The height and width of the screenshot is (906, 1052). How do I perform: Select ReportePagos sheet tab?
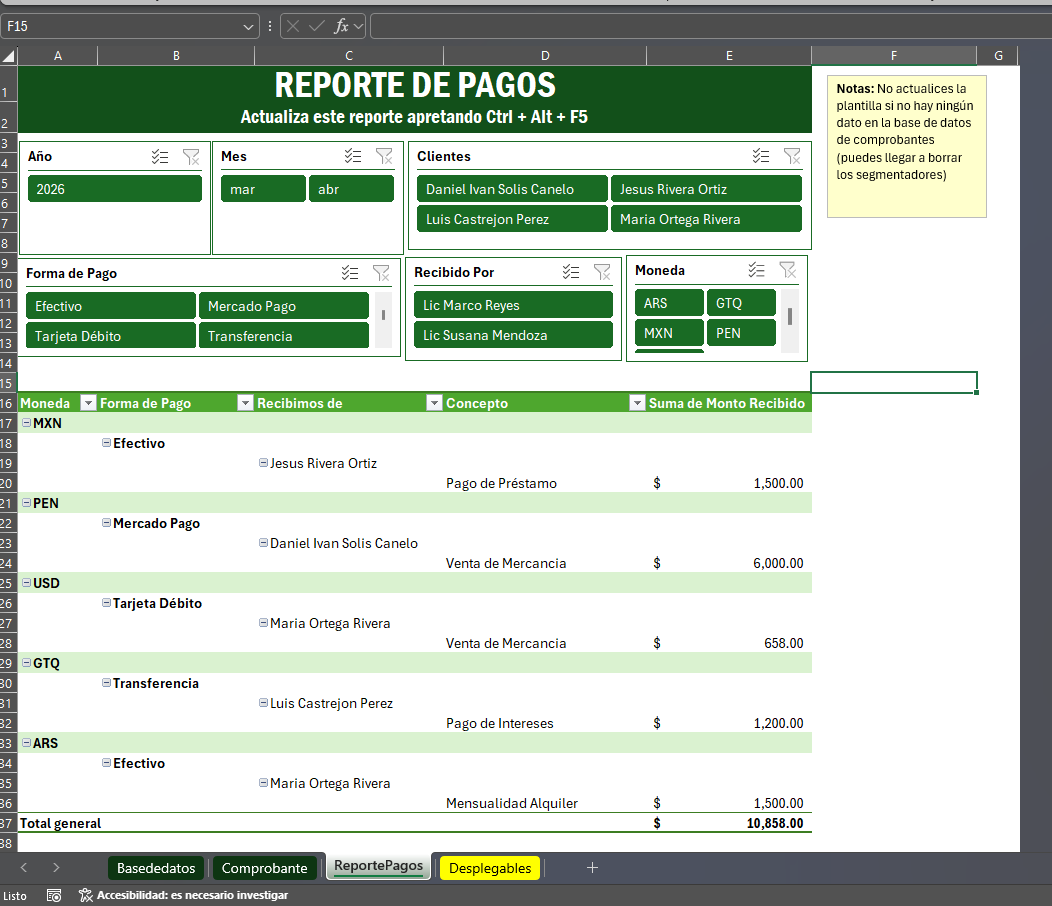click(x=378, y=866)
